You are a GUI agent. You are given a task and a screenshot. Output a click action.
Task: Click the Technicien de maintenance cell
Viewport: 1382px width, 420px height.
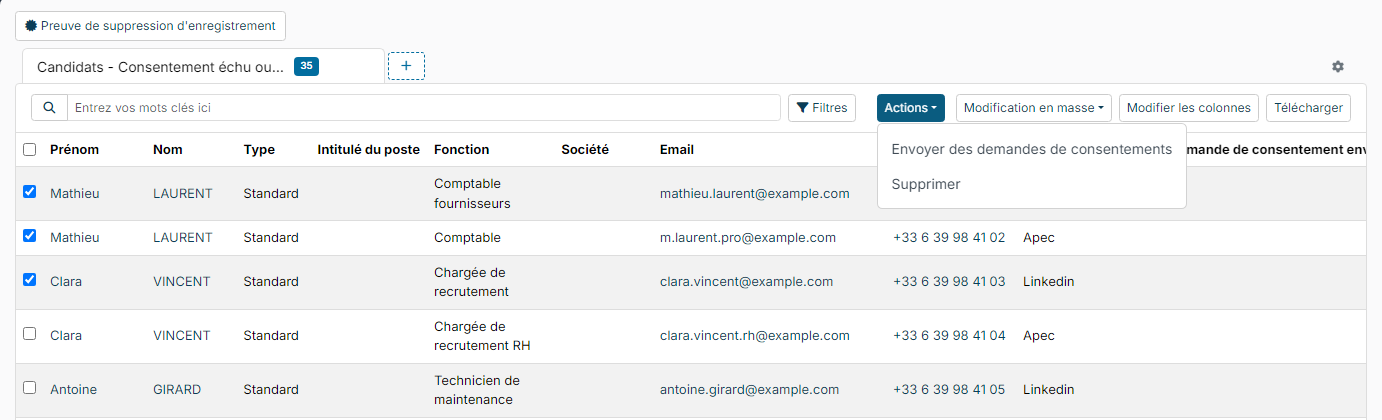pyautogui.click(x=477, y=390)
